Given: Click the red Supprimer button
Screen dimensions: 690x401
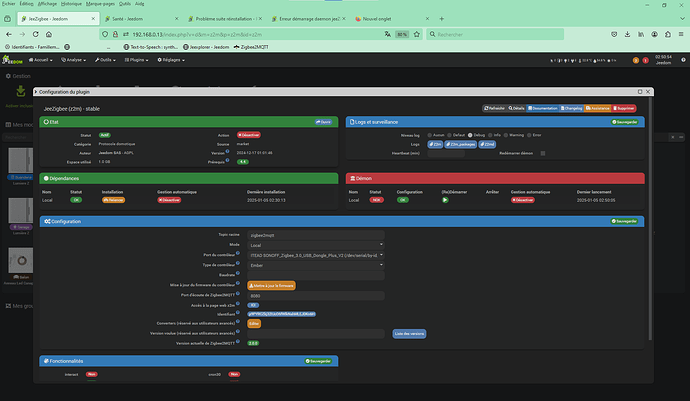Looking at the screenshot, I should pyautogui.click(x=624, y=108).
